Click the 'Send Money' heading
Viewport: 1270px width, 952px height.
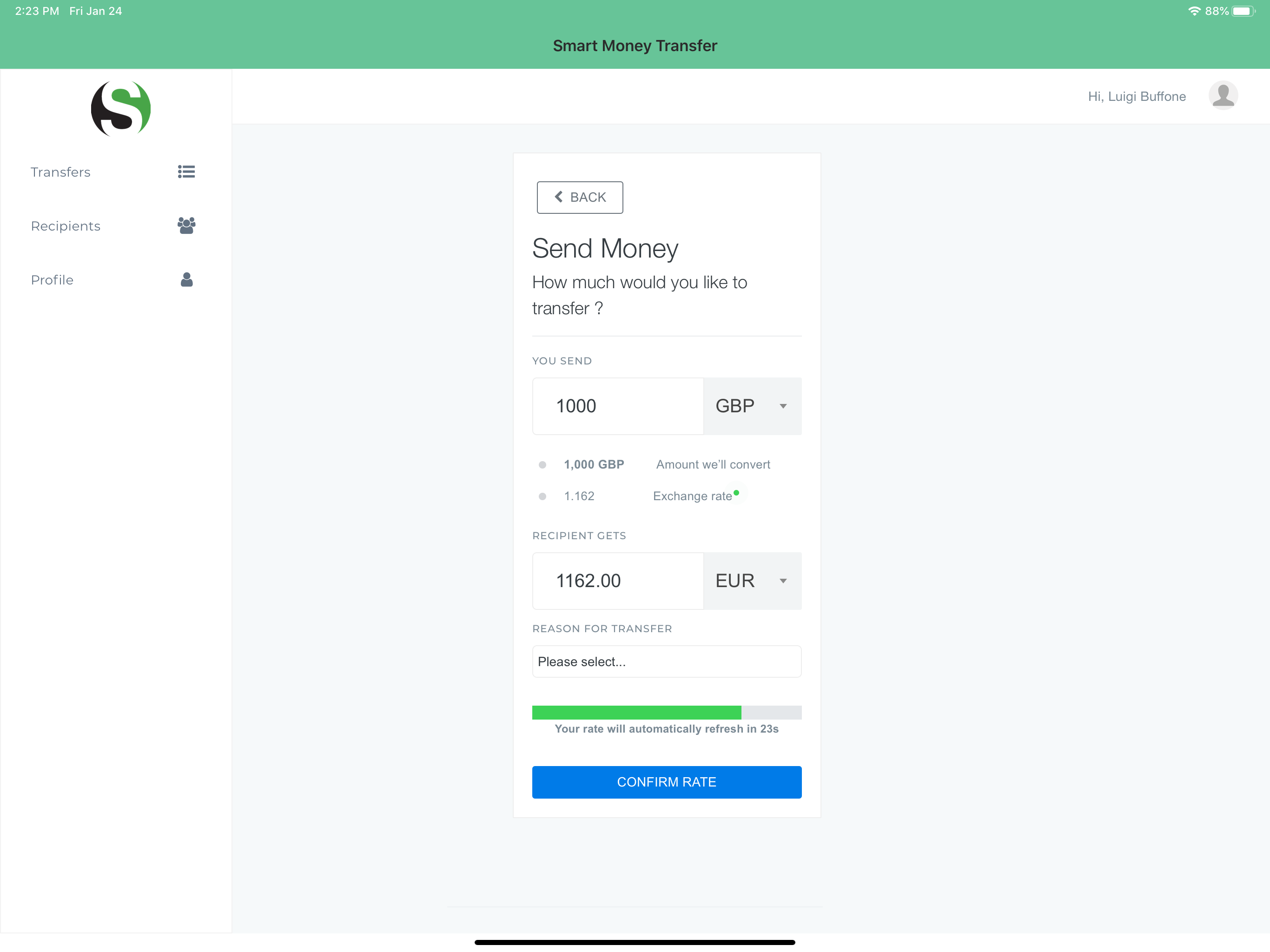pyautogui.click(x=605, y=248)
